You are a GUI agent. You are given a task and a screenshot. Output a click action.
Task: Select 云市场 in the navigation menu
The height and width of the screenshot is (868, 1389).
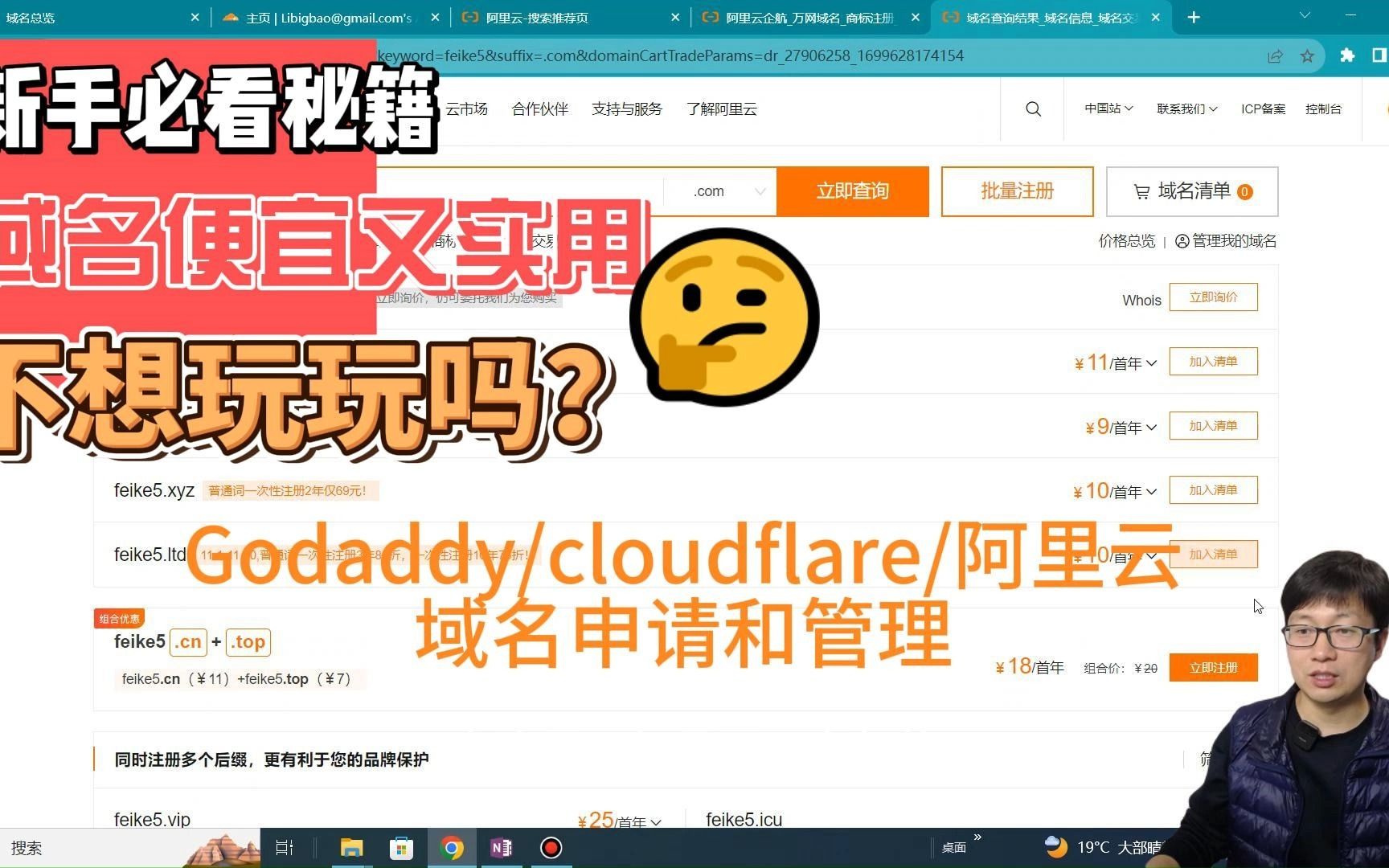tap(466, 108)
